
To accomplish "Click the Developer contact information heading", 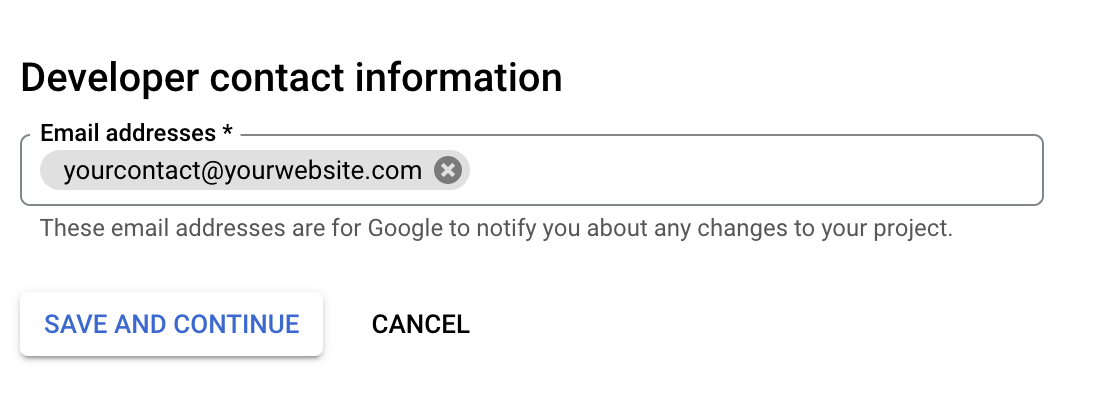I will click(x=291, y=78).
